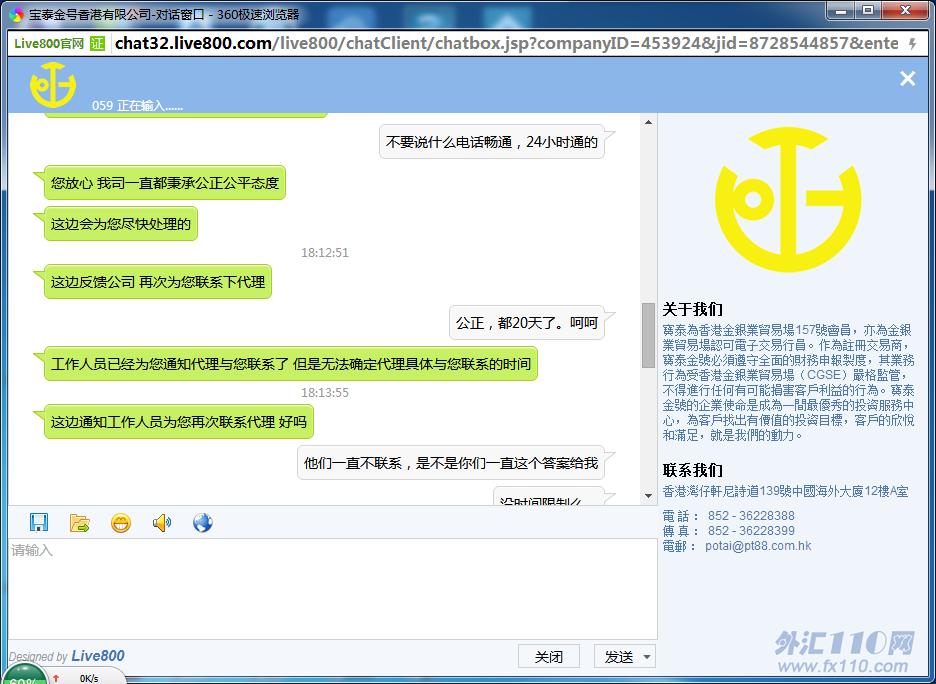Viewport: 936px width, 684px height.
Task: Maximize the browser window
Action: (x=869, y=10)
